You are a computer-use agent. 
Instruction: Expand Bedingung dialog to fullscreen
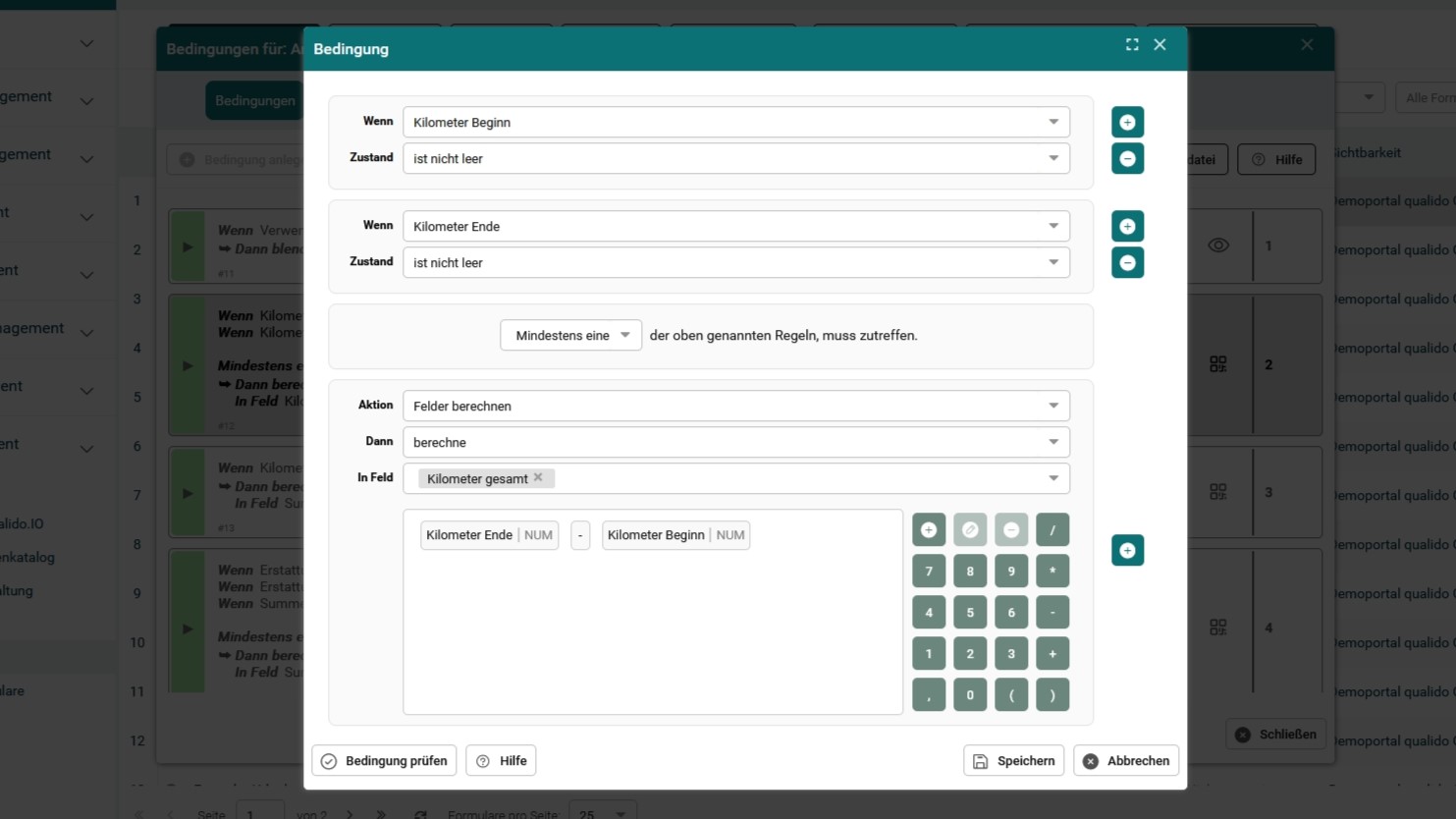coord(1132,45)
